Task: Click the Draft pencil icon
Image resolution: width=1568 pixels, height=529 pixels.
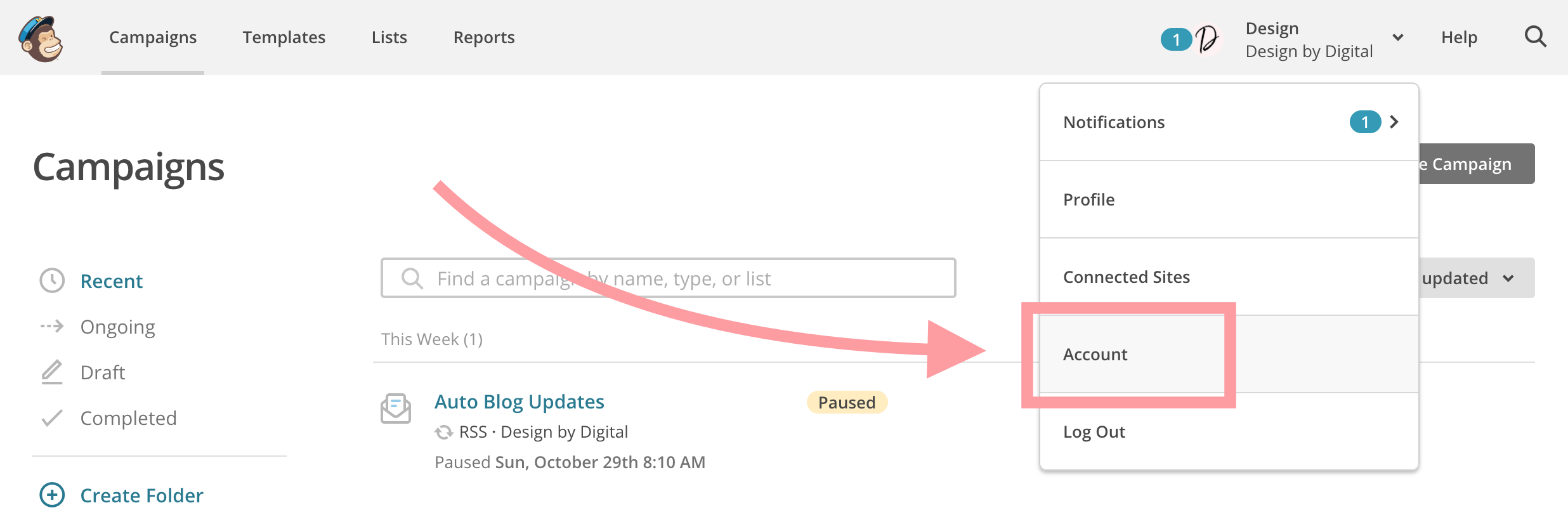Action: coord(52,372)
